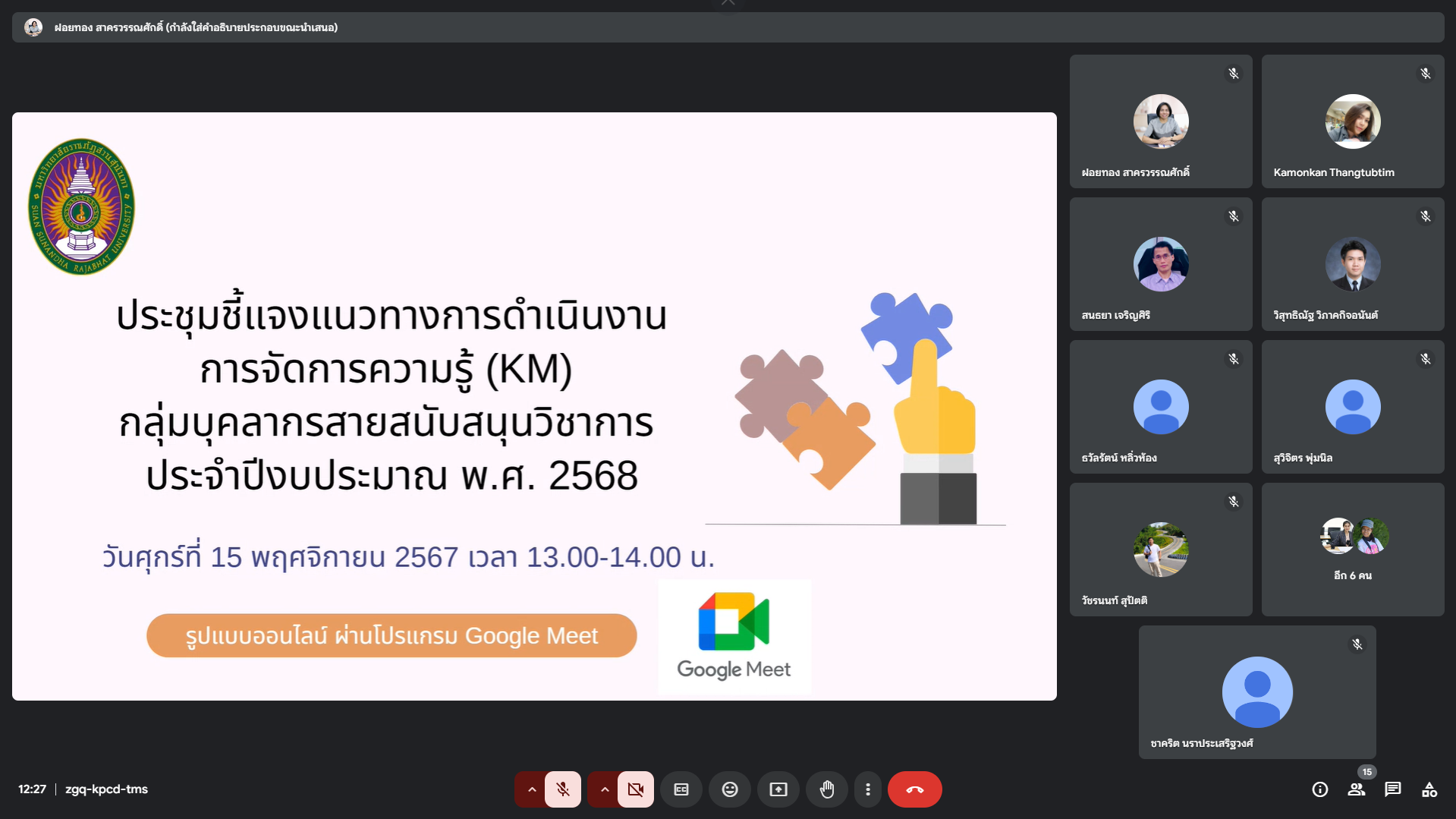The width and height of the screenshot is (1456, 819).
Task: Select Kamonkan Thangtubtim participant tile
Action: click(1352, 121)
